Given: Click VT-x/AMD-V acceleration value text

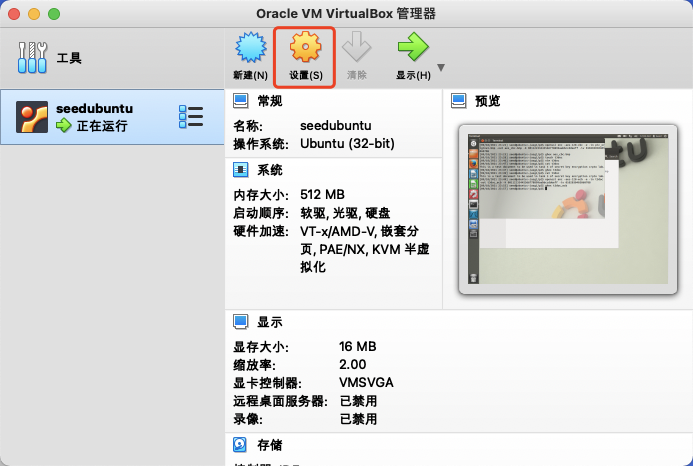Looking at the screenshot, I should click(365, 249).
